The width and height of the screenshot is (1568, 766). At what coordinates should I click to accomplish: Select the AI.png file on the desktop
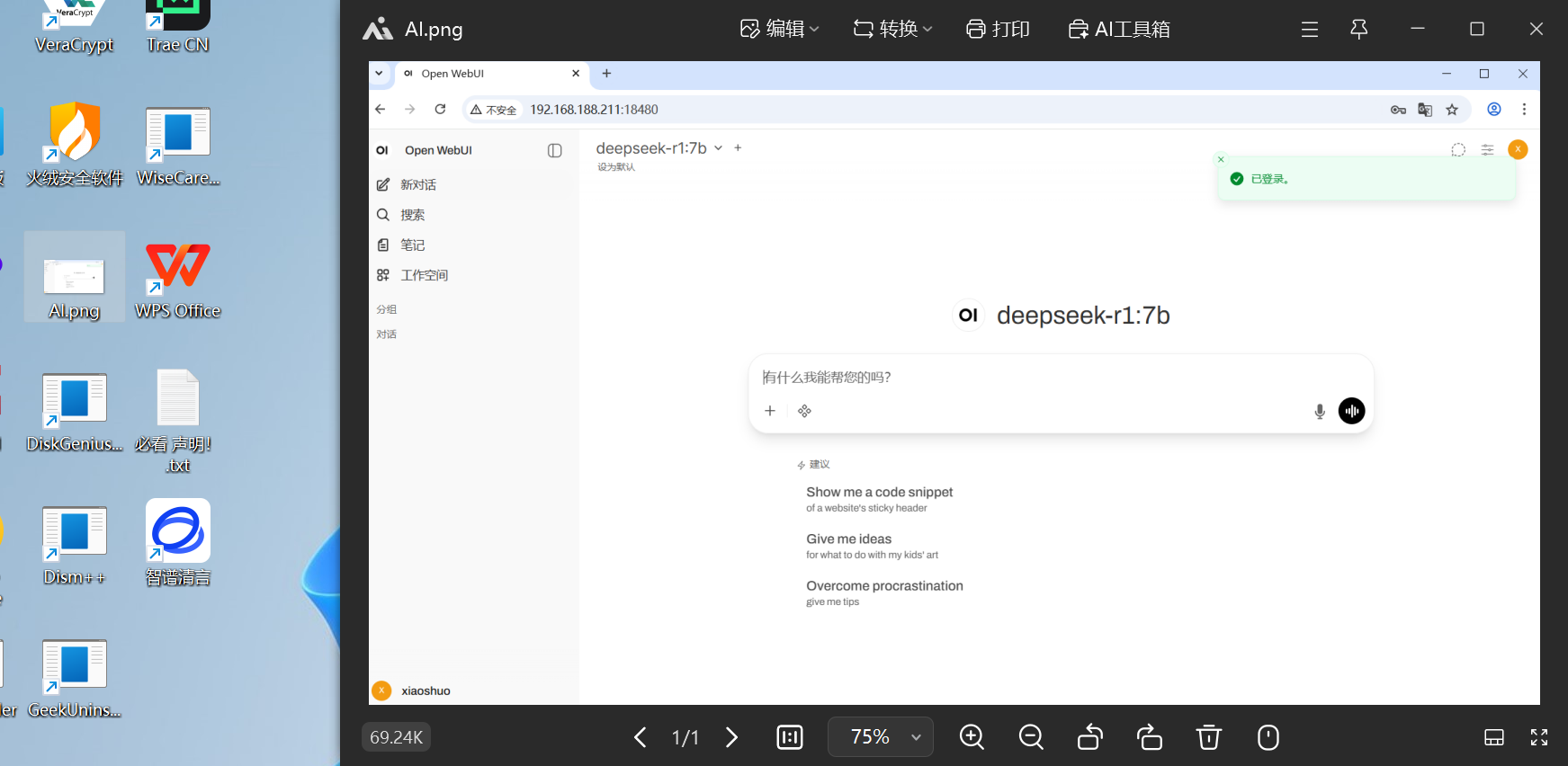click(75, 278)
